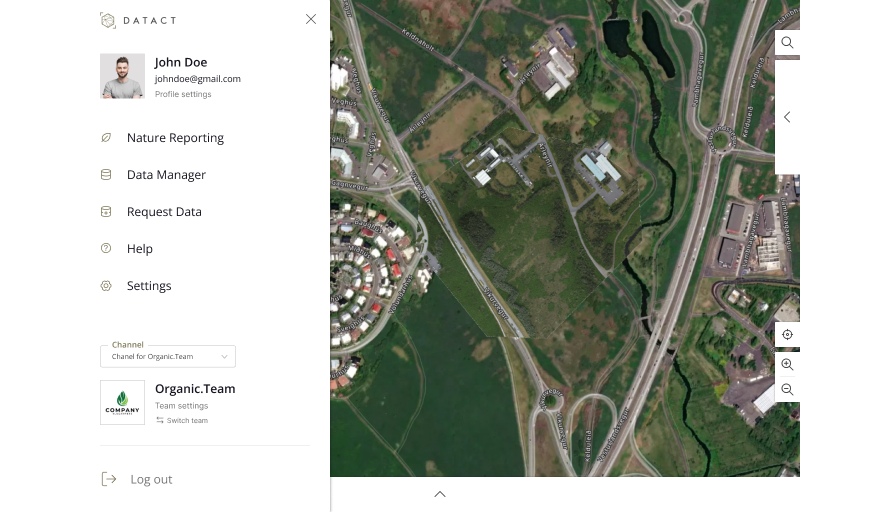Zoom in on the map
The height and width of the screenshot is (512, 880).
pyautogui.click(x=787, y=365)
